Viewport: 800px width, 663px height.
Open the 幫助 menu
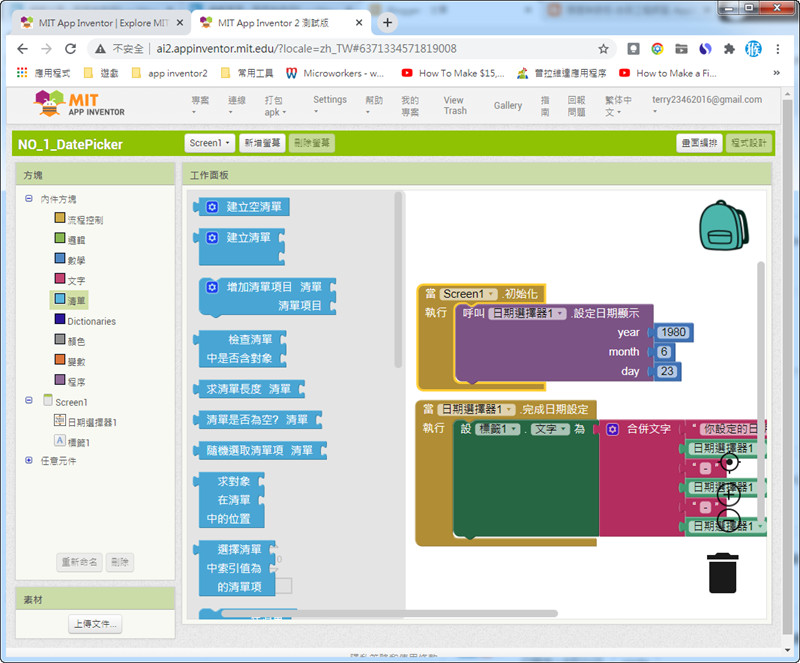[374, 105]
